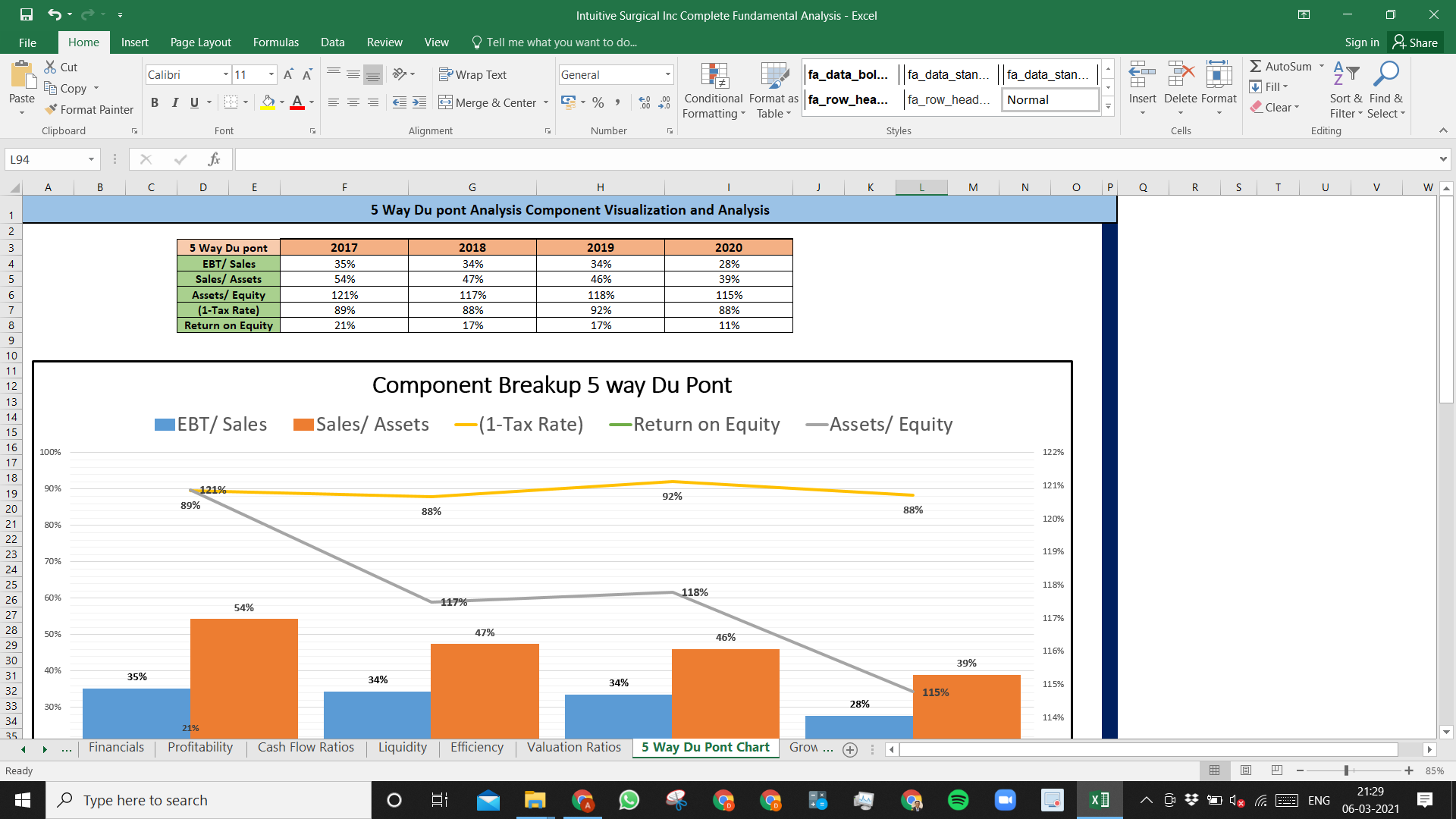Open the Valuation Ratios sheet tab

(x=574, y=748)
